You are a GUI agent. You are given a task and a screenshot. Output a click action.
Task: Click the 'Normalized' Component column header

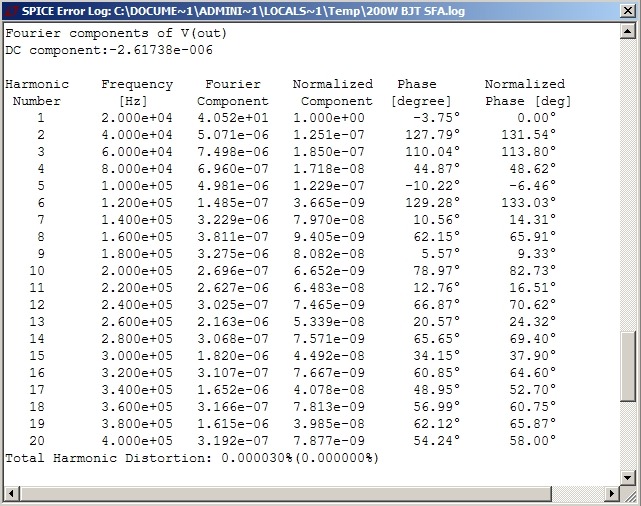(333, 84)
